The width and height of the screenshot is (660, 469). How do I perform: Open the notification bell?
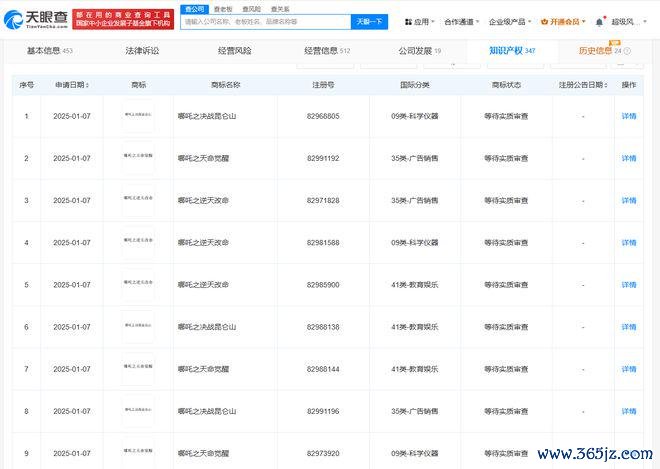tap(599, 22)
